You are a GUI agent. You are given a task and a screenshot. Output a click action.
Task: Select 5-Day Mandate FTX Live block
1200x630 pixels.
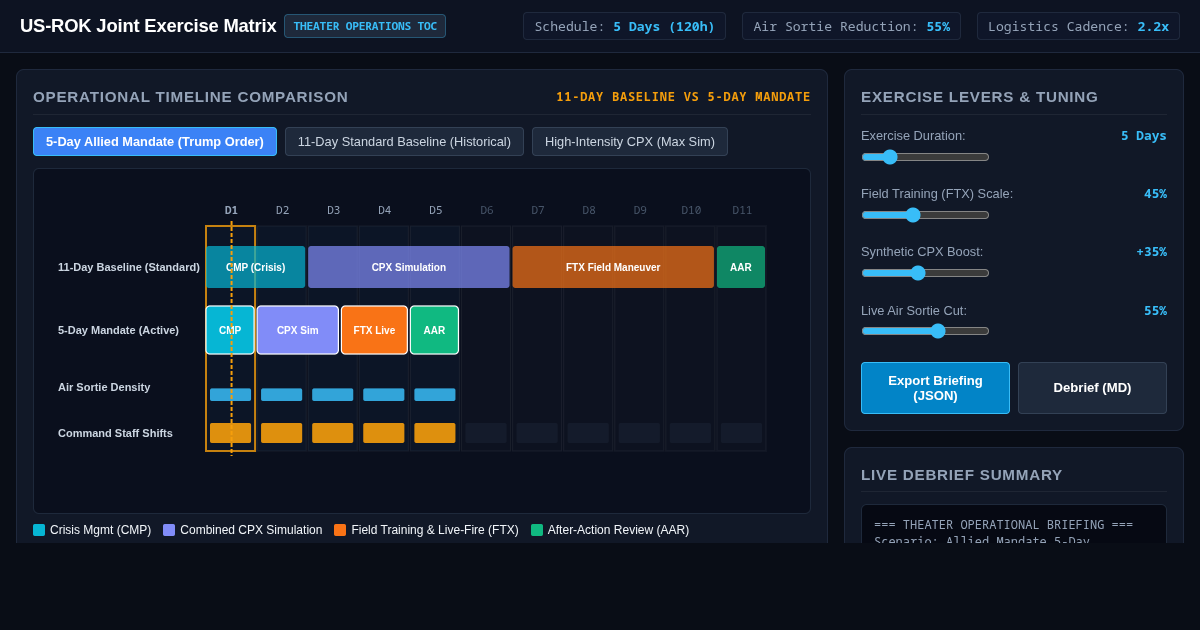pyautogui.click(x=374, y=330)
